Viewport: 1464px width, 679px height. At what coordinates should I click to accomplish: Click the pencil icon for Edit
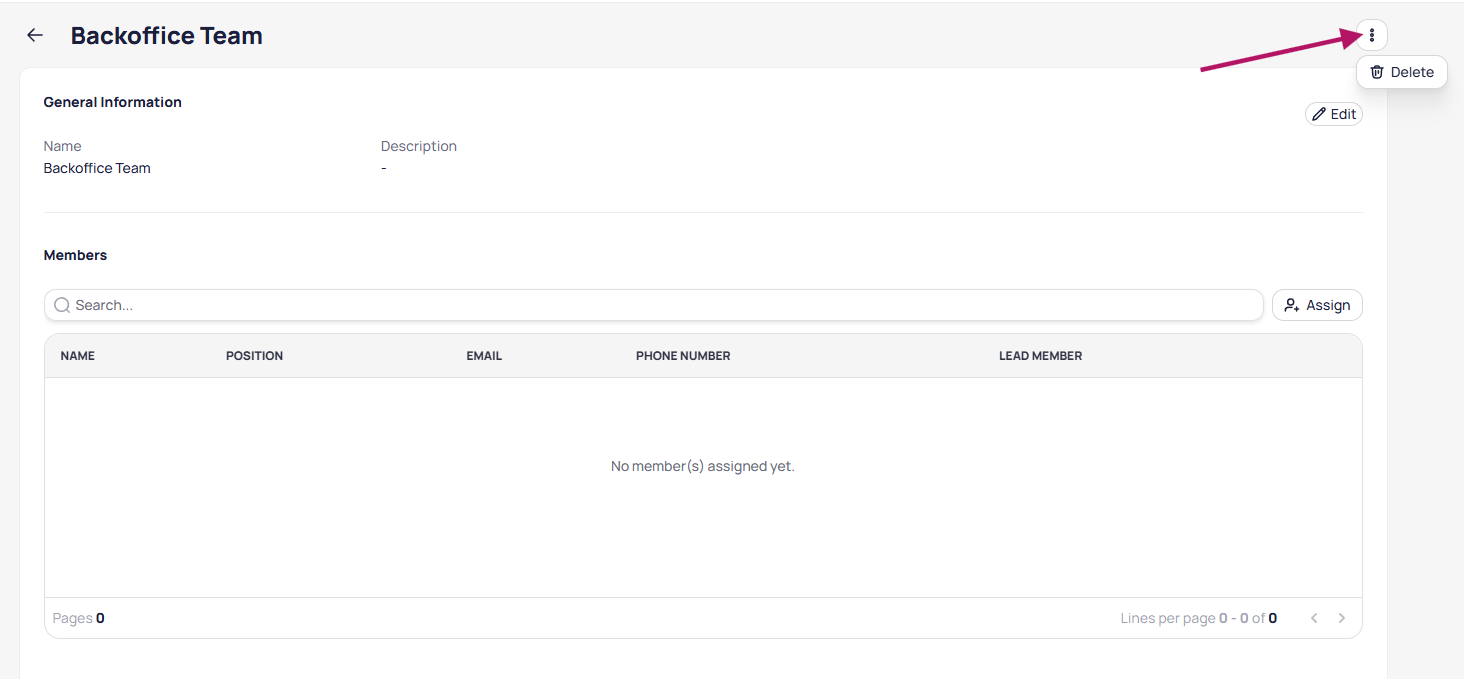[x=1319, y=114]
